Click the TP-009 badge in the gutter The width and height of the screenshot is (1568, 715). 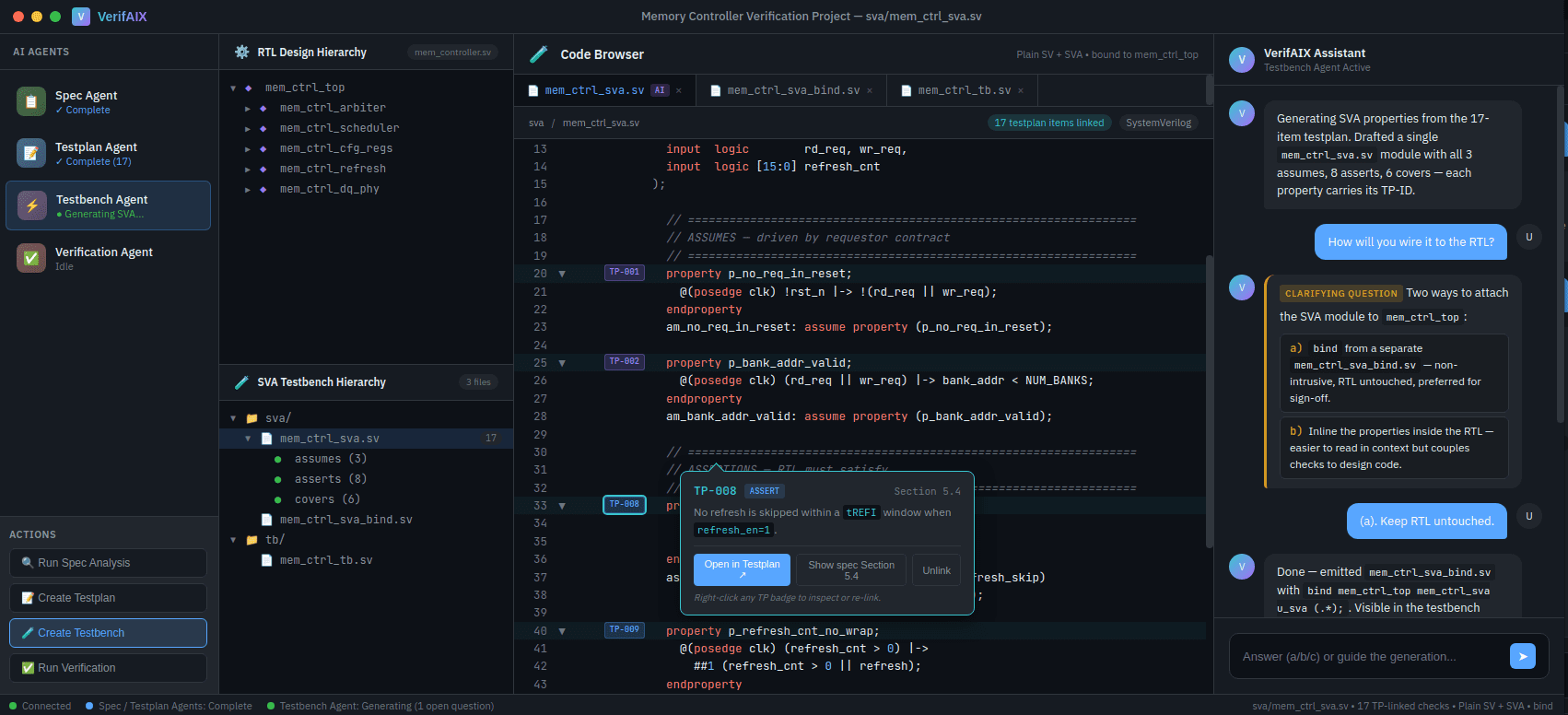(625, 630)
